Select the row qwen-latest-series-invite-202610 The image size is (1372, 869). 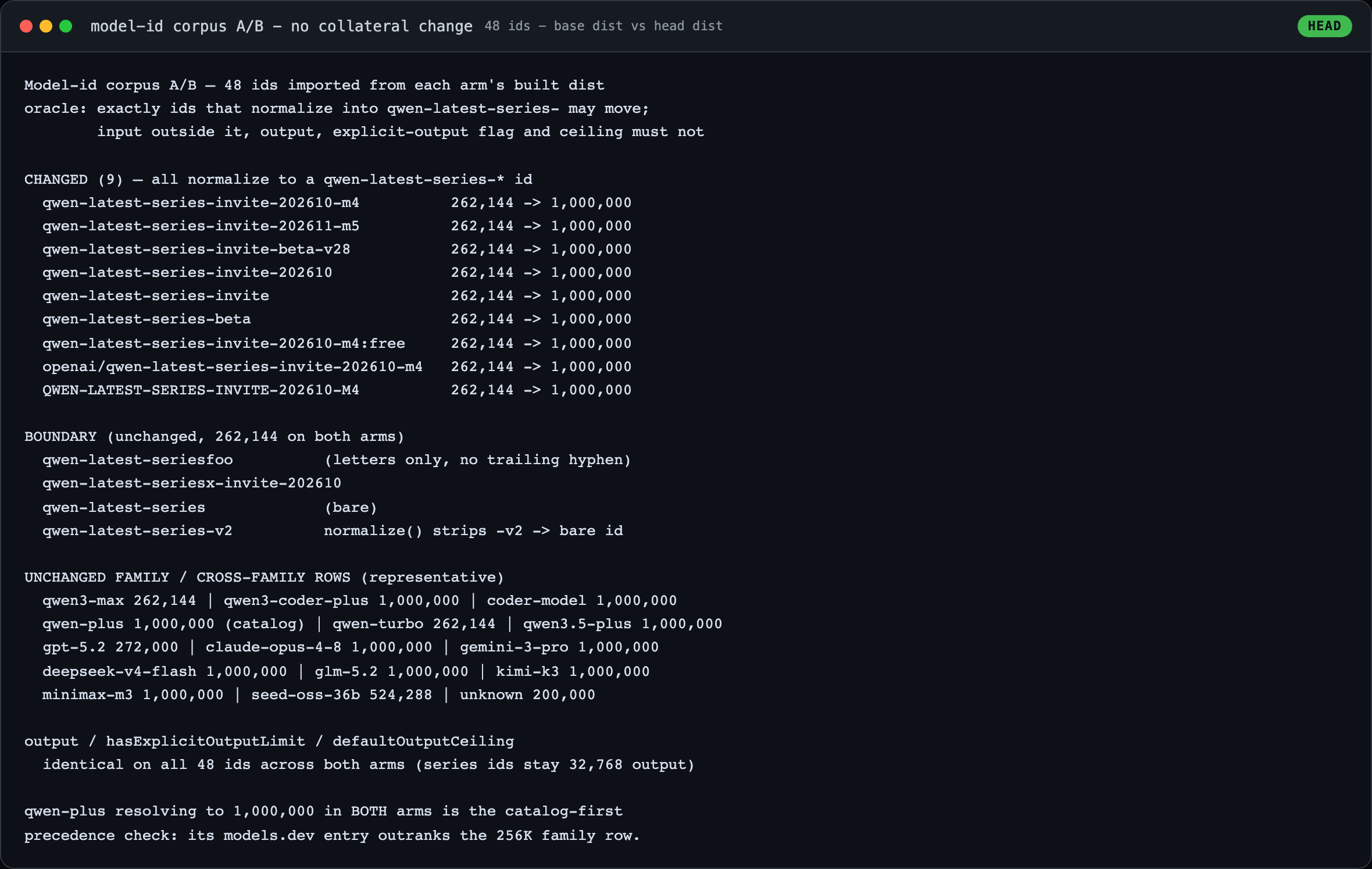coord(337,272)
